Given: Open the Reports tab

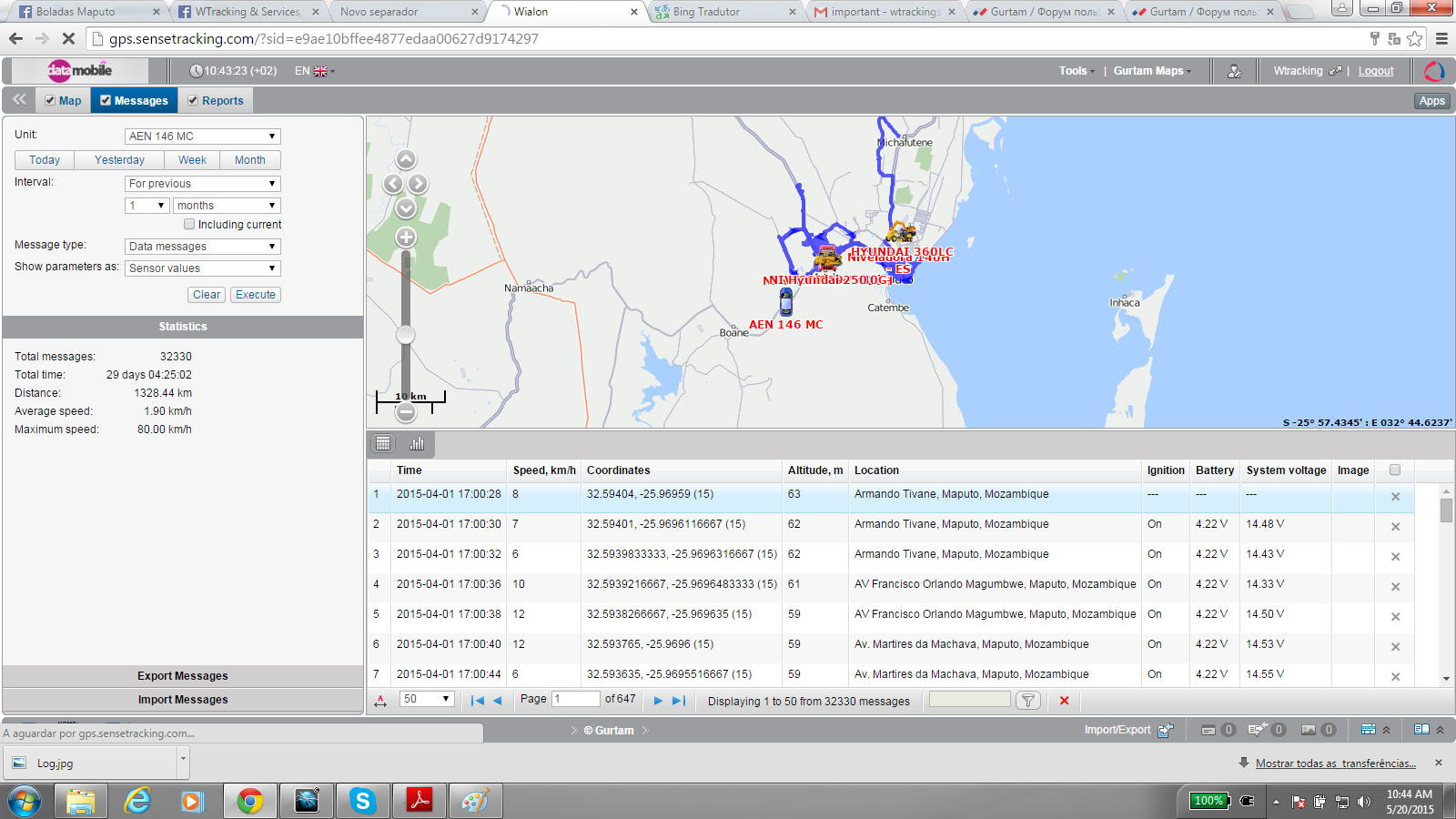Looking at the screenshot, I should [216, 101].
